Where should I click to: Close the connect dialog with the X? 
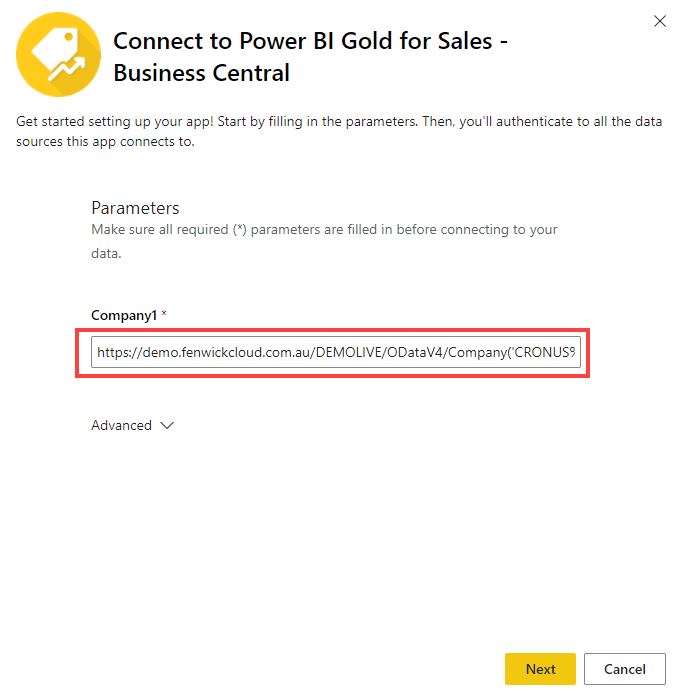point(660,21)
